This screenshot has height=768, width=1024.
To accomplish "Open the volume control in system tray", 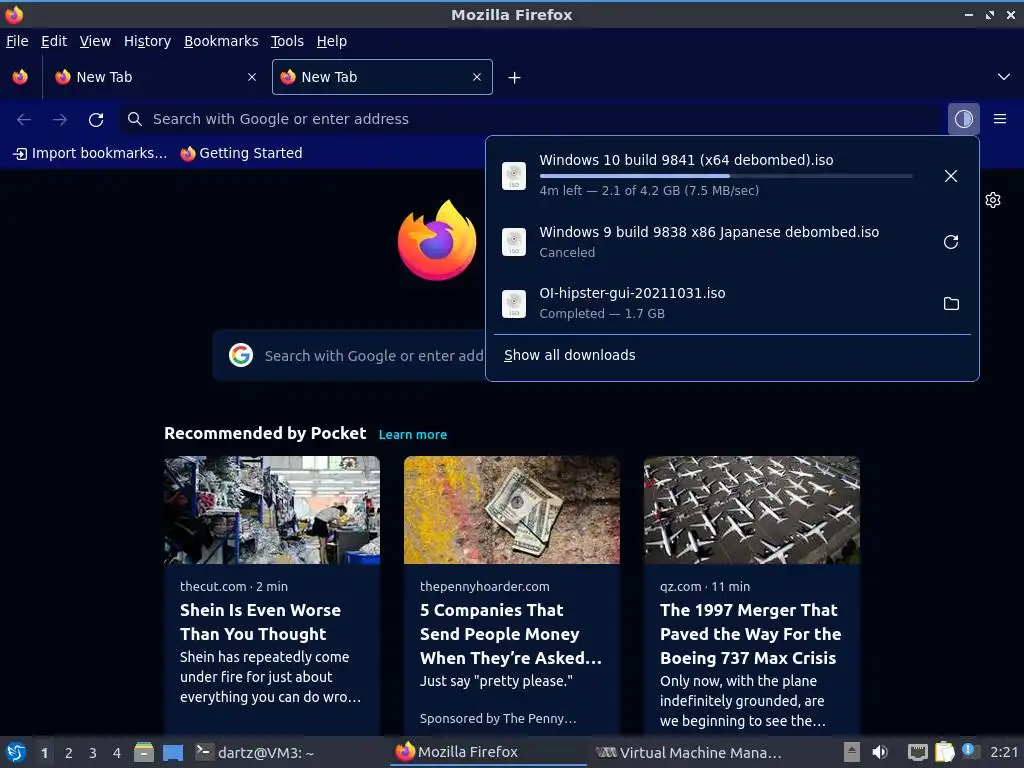I will (880, 752).
